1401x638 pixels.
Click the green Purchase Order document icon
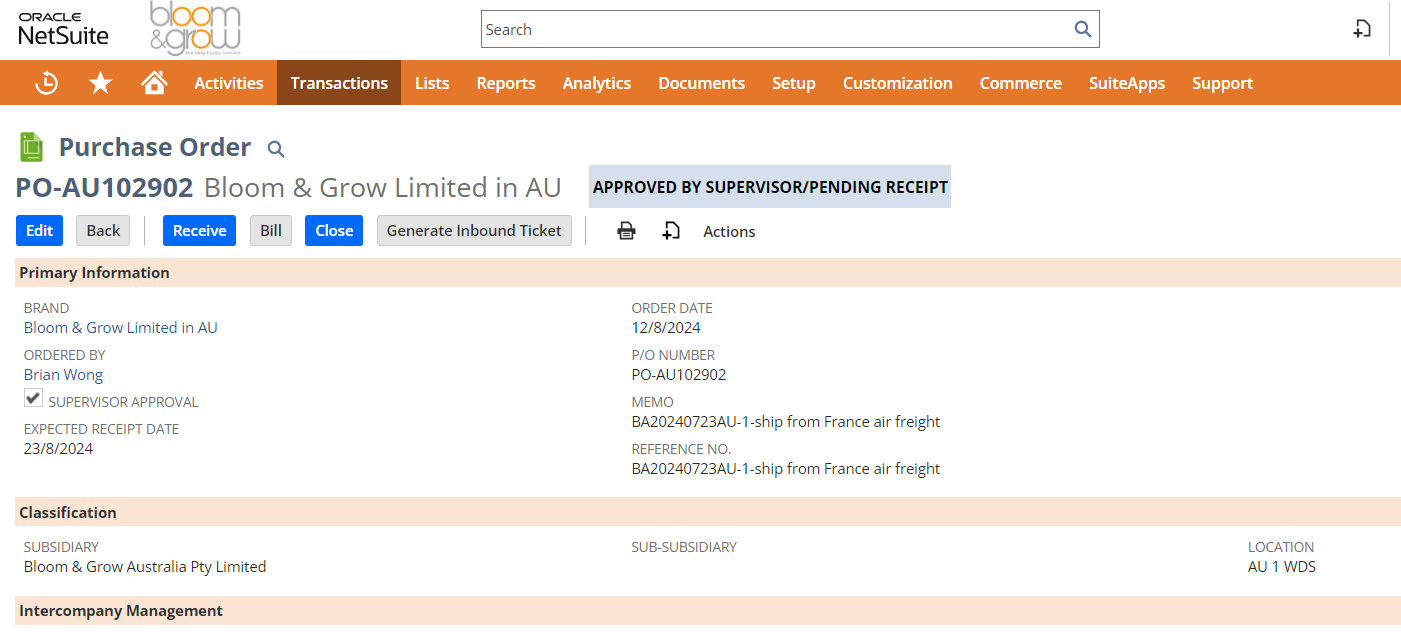pos(32,147)
